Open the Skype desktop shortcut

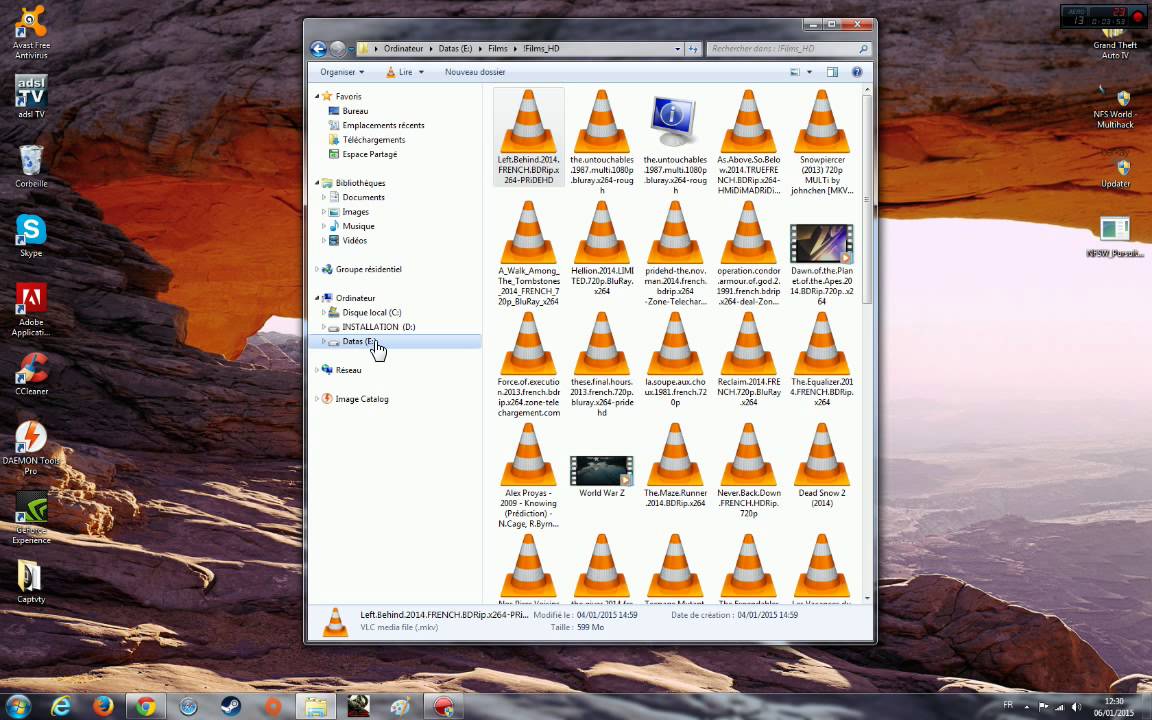[x=31, y=236]
